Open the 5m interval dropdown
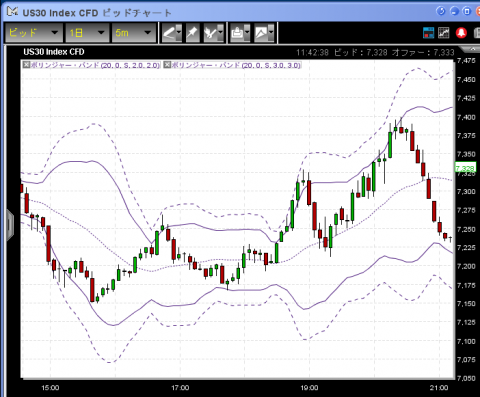Screen dimensions: 480x397 134,33
